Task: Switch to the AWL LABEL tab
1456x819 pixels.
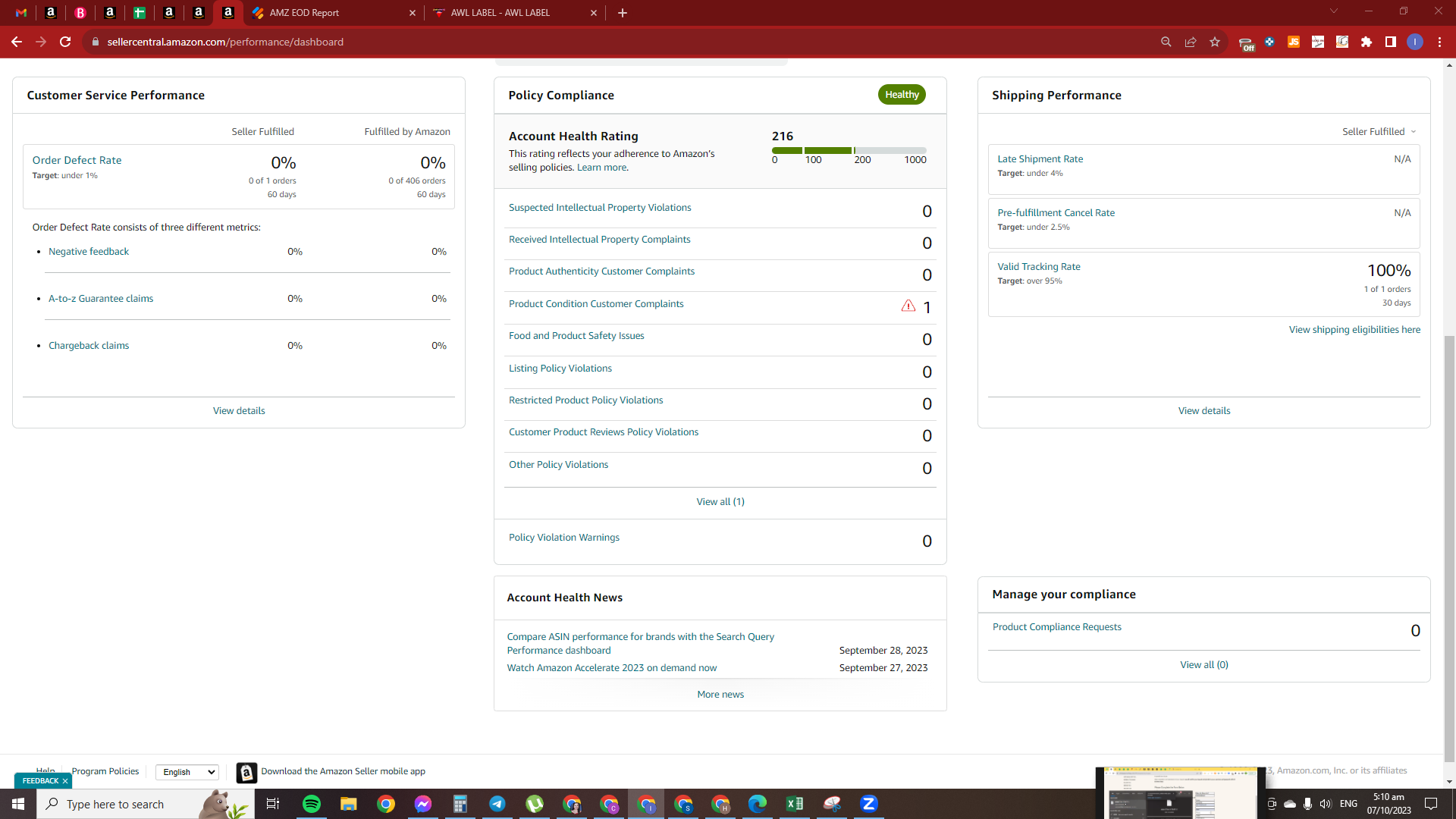Action: click(516, 13)
